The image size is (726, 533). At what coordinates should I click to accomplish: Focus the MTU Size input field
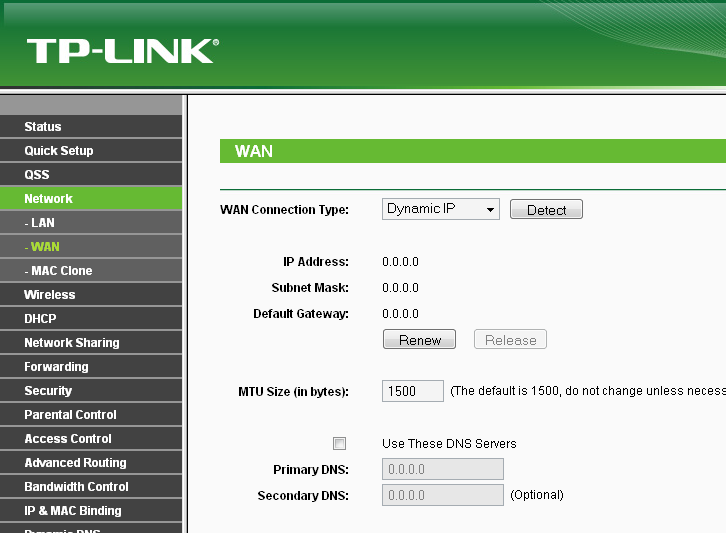413,391
